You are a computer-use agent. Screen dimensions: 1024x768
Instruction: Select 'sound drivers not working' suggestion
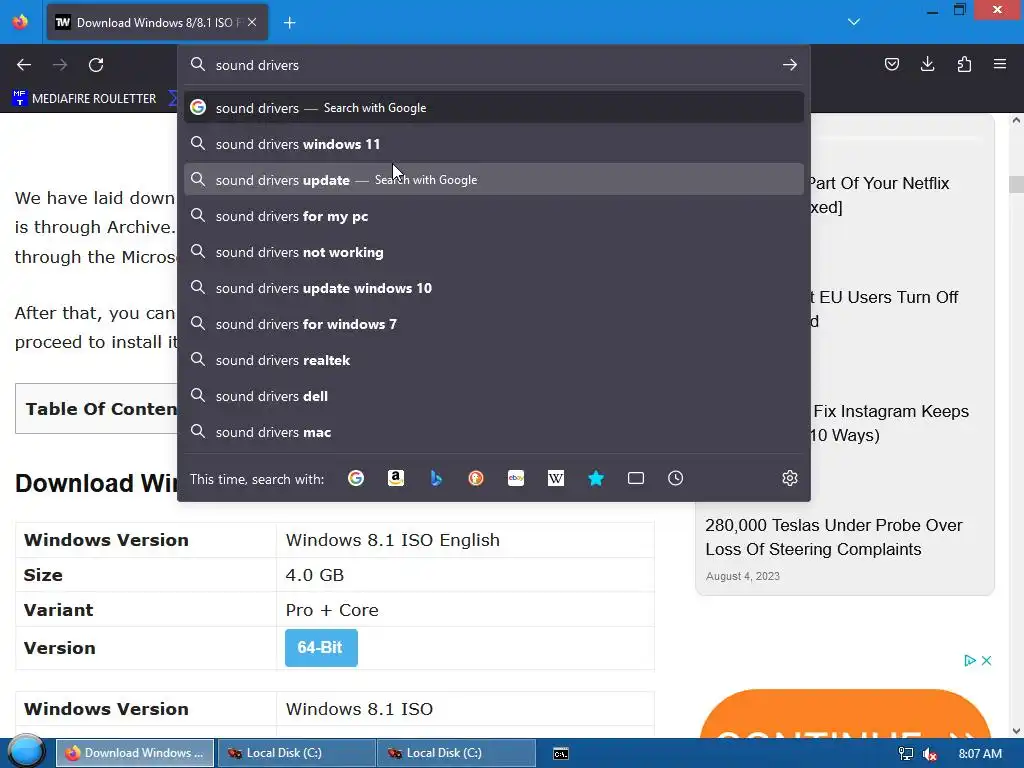point(494,251)
